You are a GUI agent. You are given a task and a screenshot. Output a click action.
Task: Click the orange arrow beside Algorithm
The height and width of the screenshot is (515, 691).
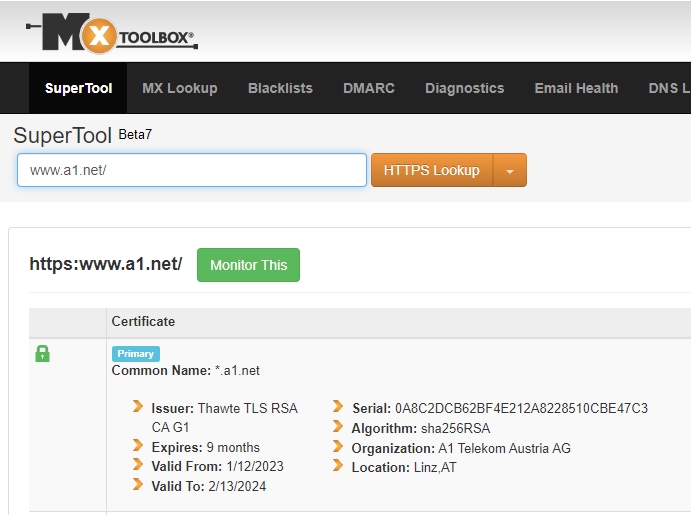pos(338,426)
